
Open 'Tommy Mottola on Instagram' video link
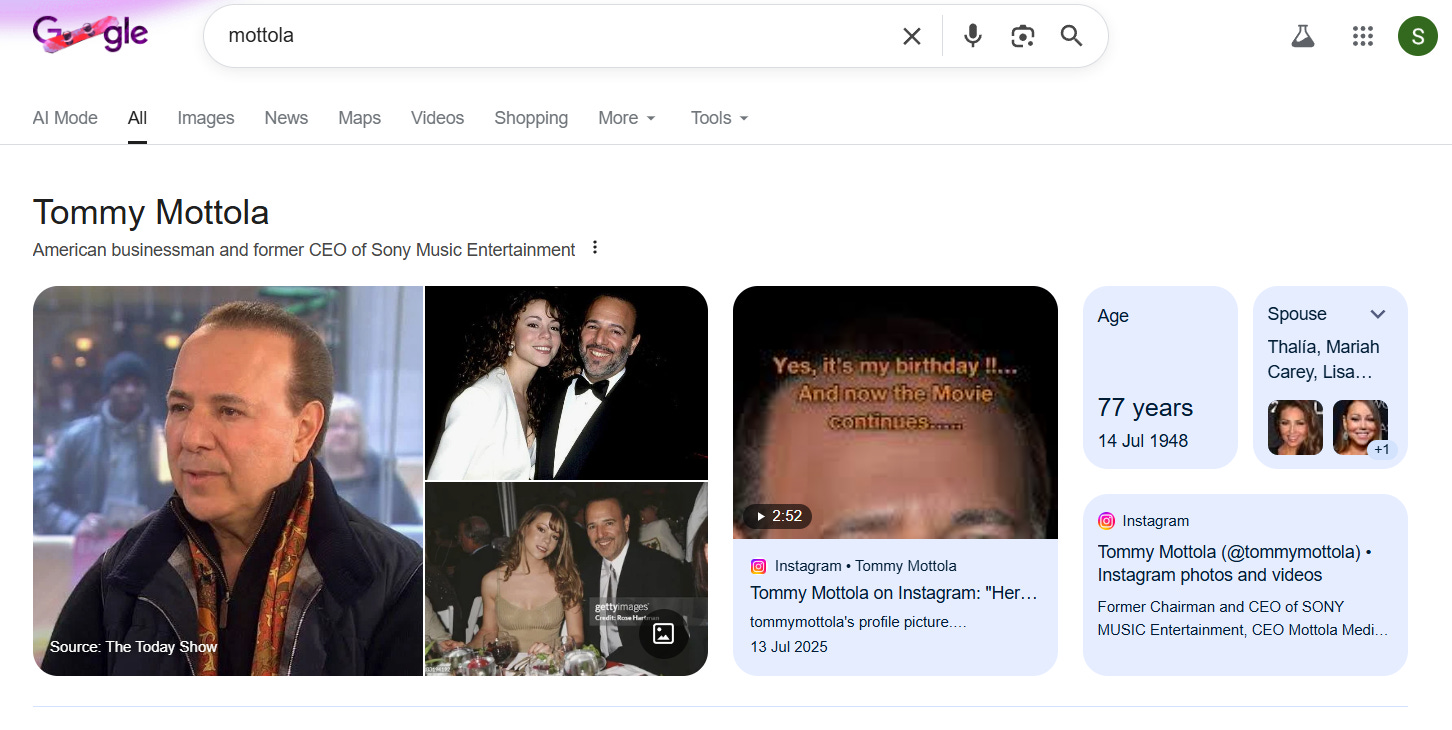coord(894,593)
